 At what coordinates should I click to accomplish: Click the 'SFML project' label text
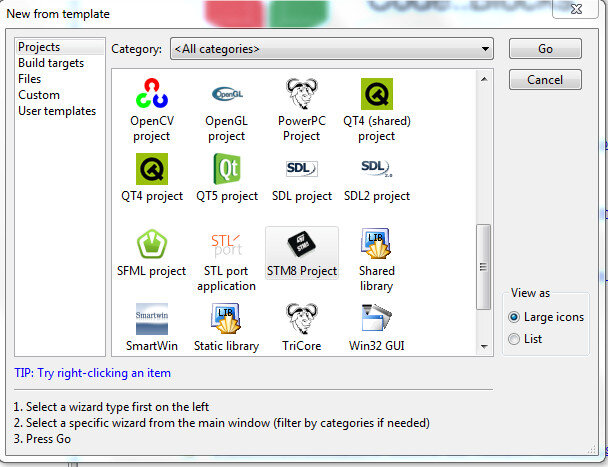[152, 271]
